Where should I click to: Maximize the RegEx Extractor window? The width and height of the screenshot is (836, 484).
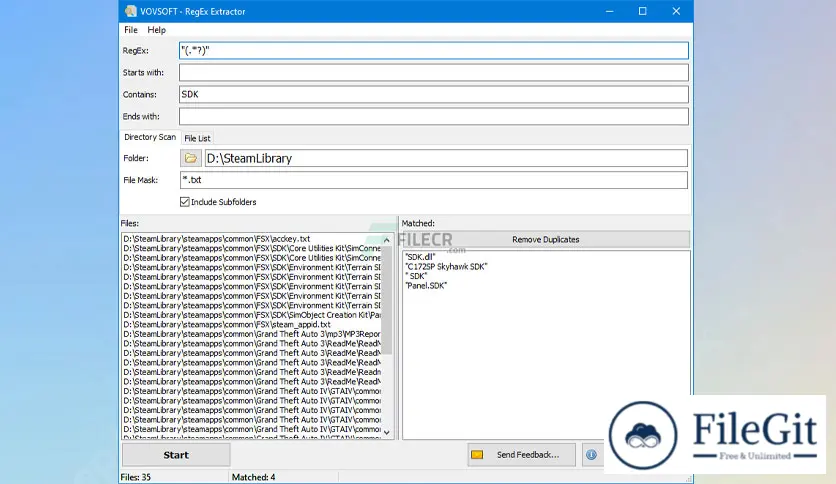coord(642,11)
